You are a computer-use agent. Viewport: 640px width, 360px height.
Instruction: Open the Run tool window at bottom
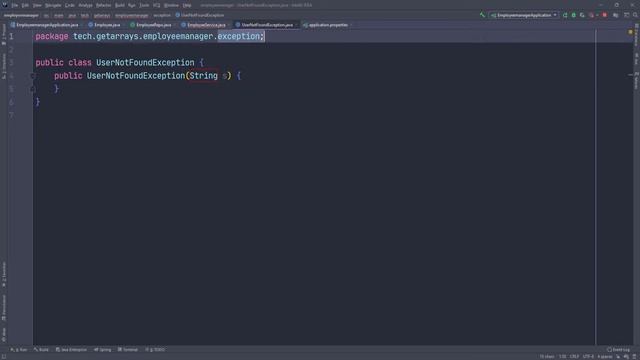pos(19,350)
